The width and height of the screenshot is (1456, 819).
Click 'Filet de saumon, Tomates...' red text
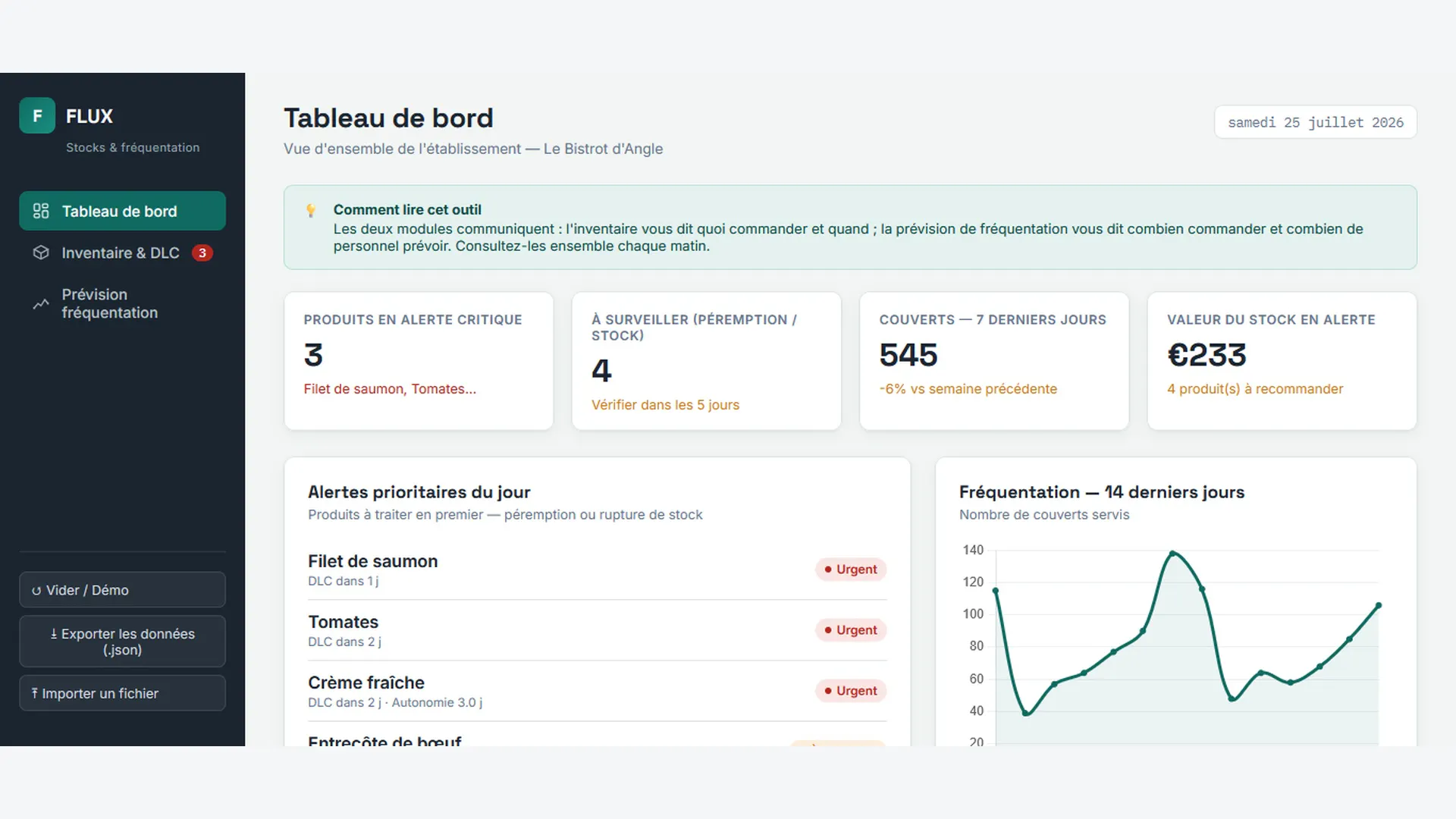(x=390, y=389)
